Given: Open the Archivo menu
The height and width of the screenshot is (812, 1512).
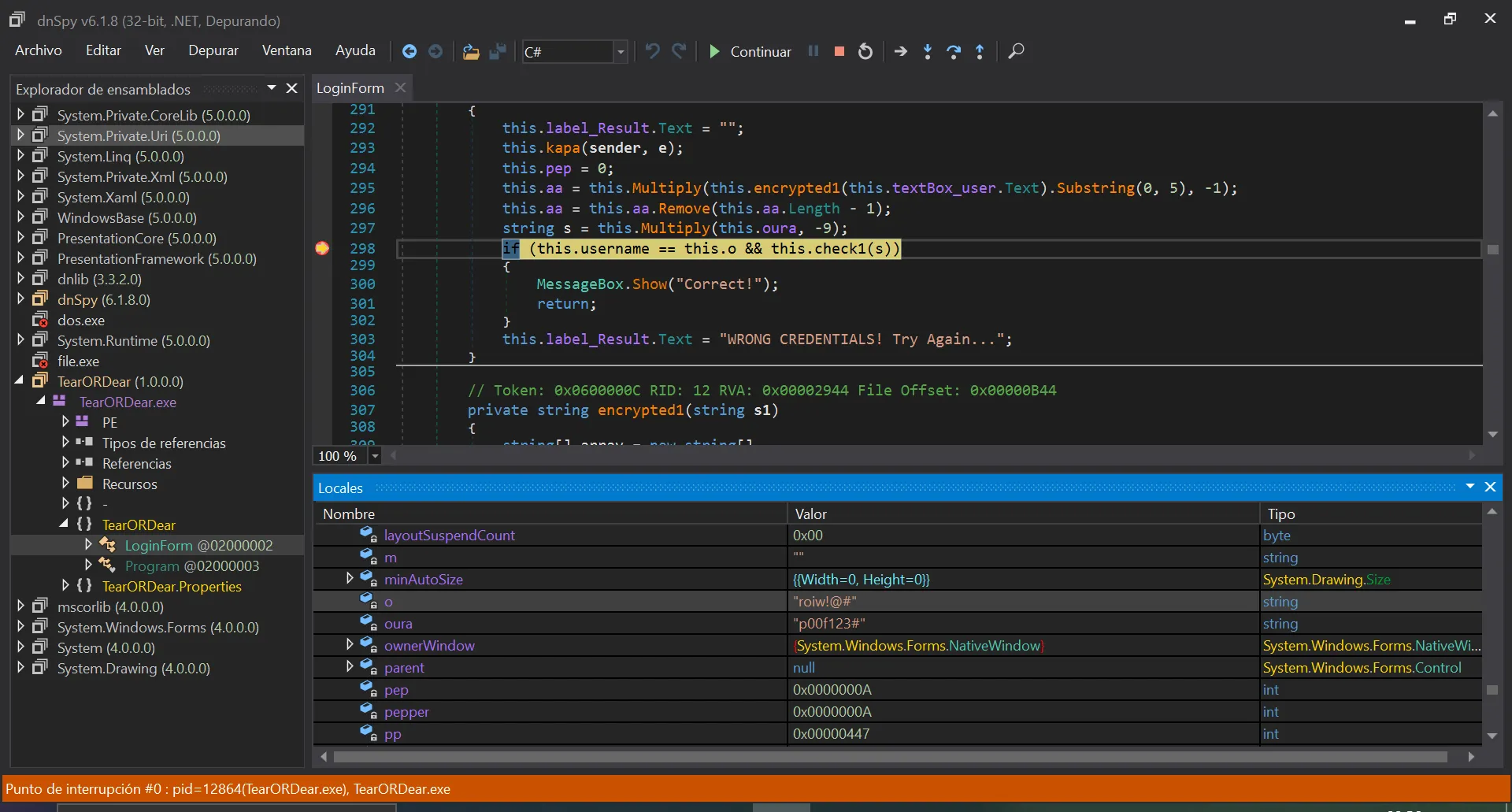Looking at the screenshot, I should [x=38, y=50].
